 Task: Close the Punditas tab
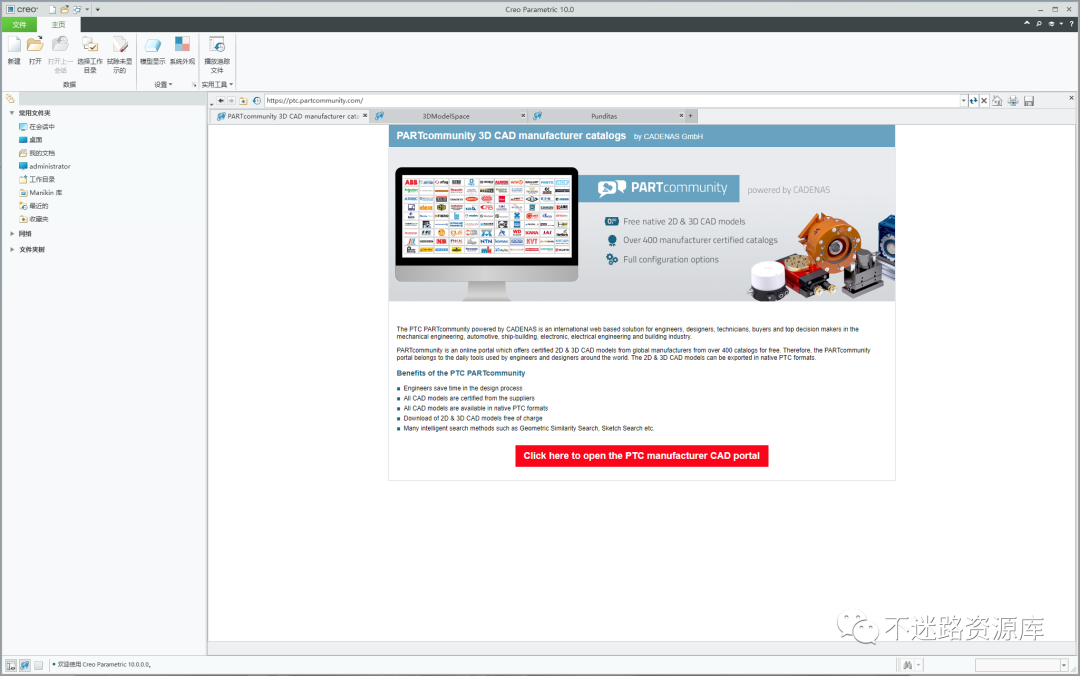[x=681, y=116]
